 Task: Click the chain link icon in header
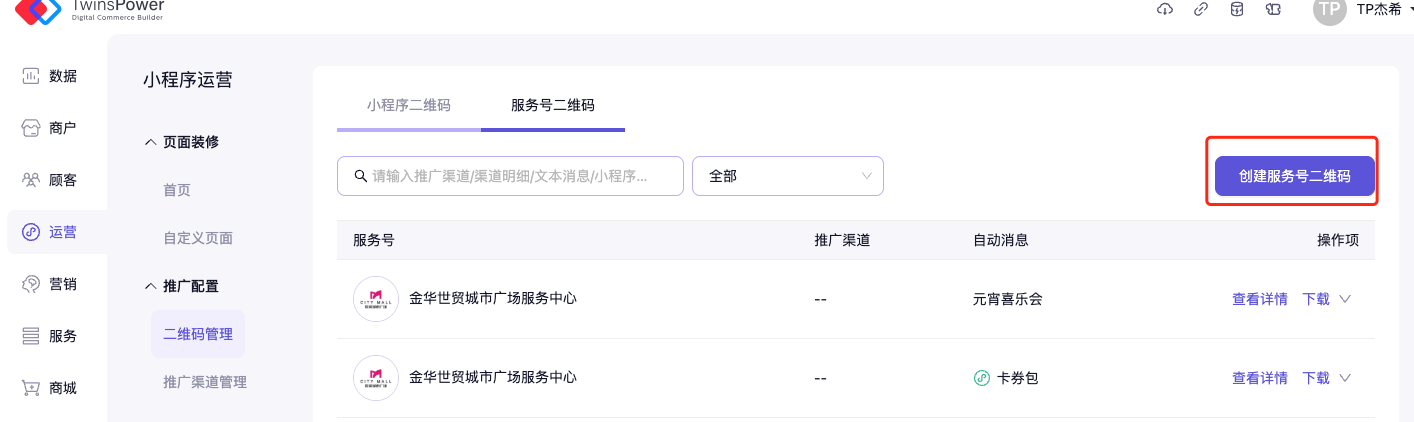tap(1201, 9)
